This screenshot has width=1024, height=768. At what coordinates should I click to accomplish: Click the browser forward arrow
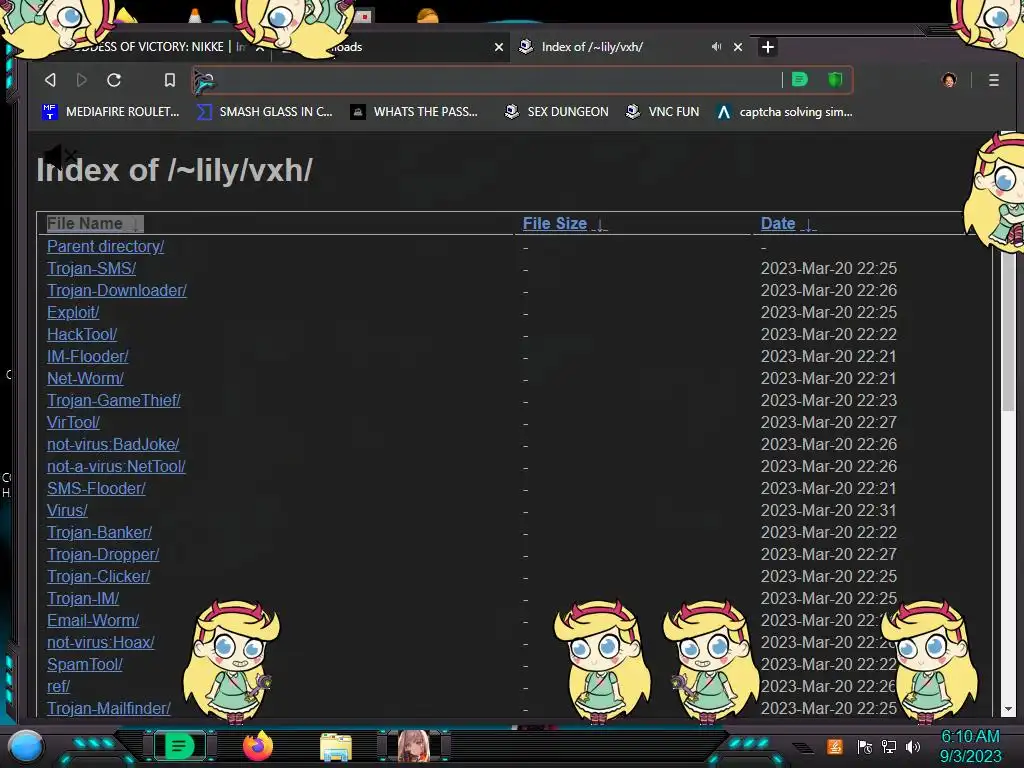pyautogui.click(x=82, y=80)
